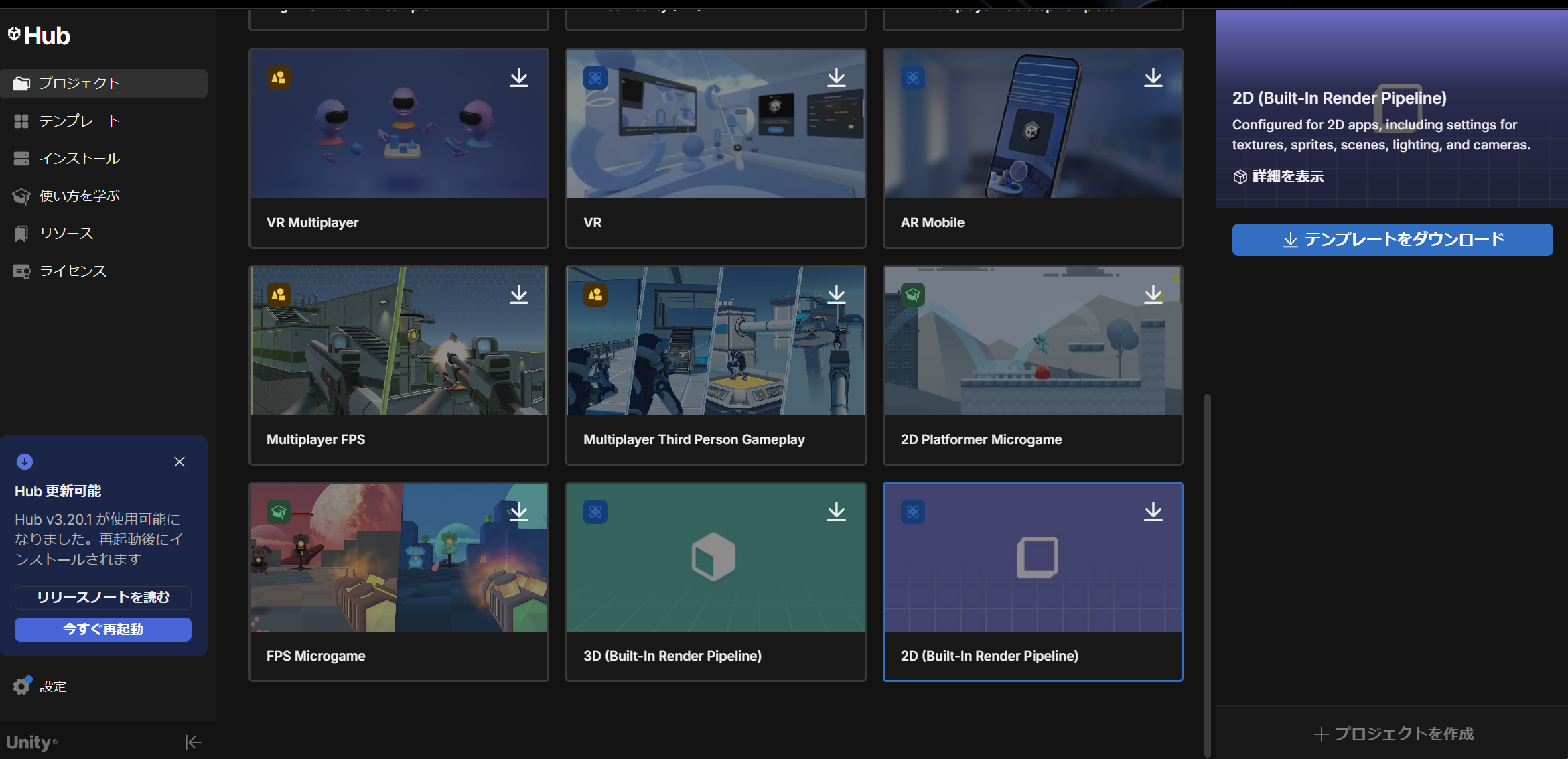Open the インストール page

[104, 159]
